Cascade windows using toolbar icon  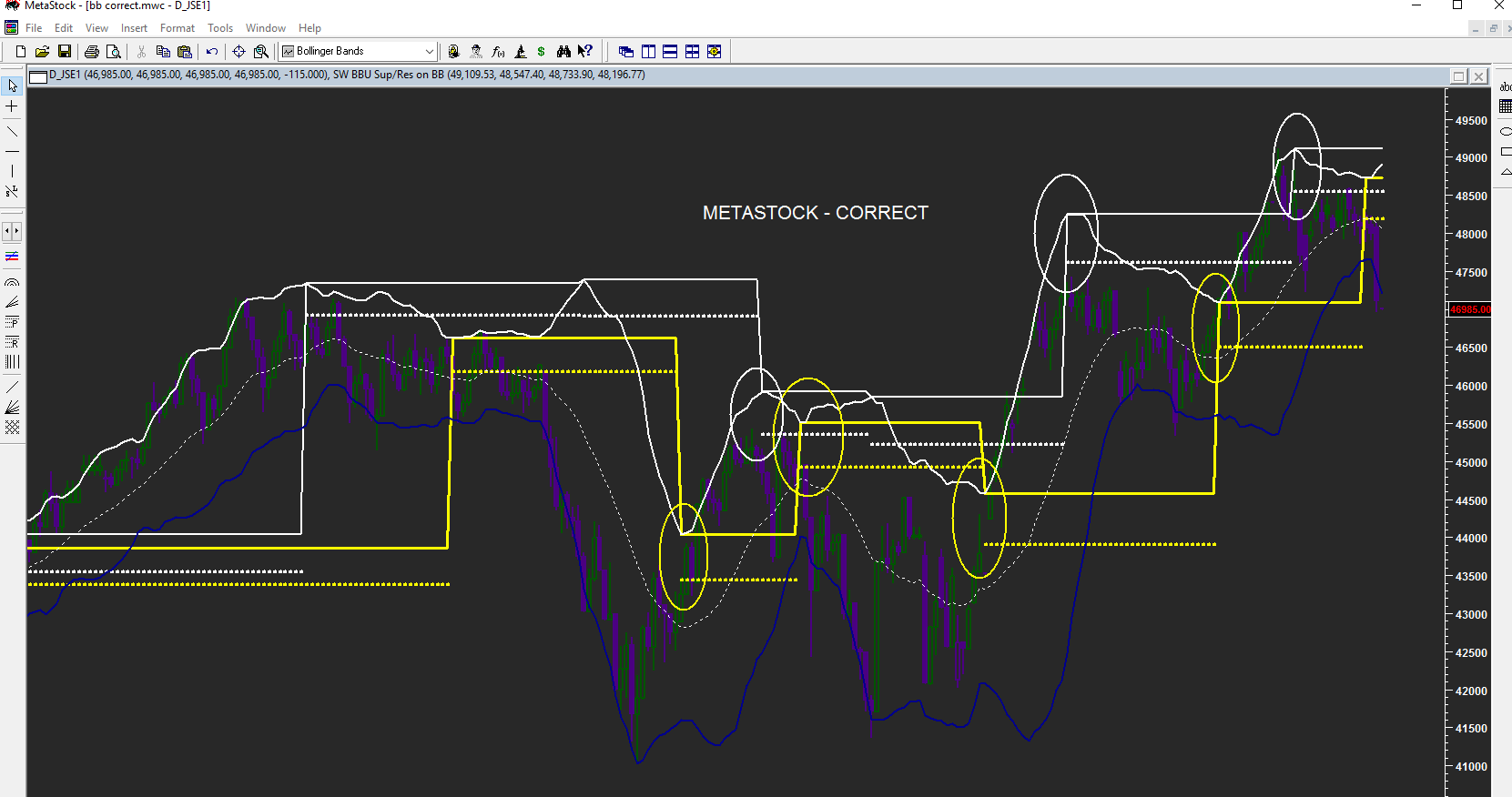(626, 52)
